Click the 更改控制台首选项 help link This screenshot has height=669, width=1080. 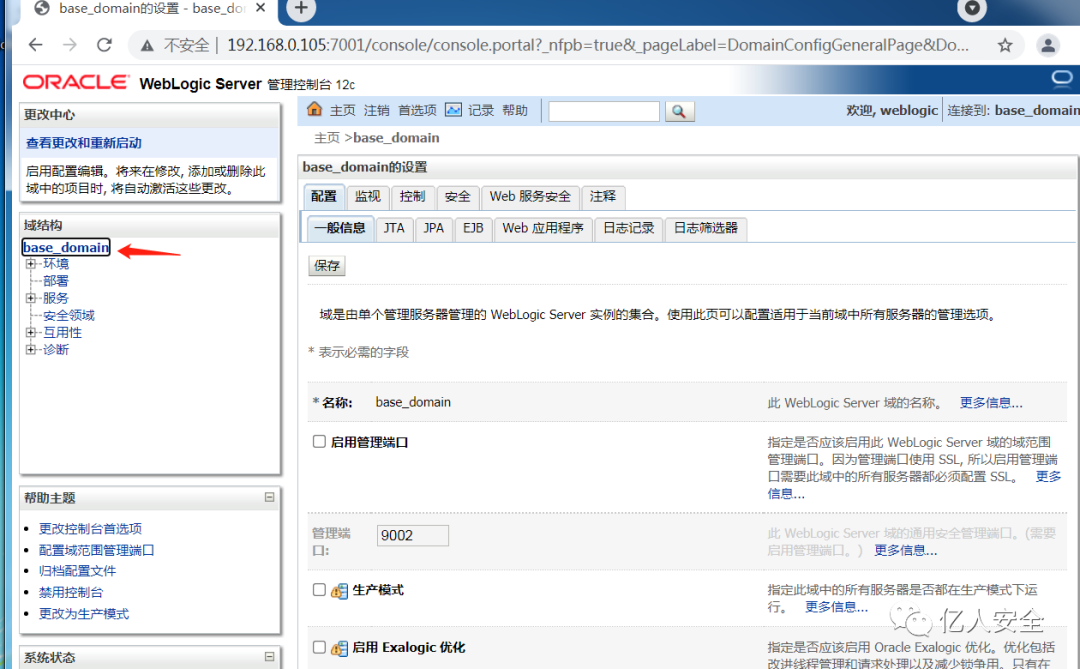(90, 528)
